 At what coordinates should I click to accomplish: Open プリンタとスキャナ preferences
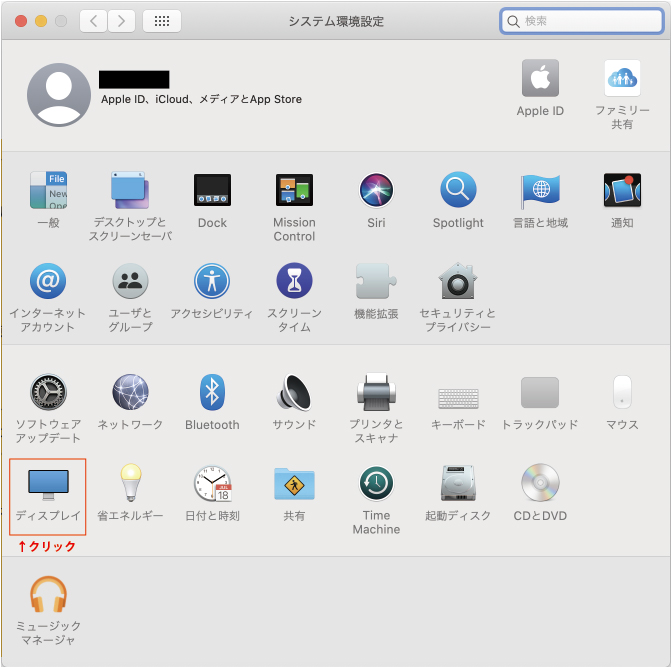tap(376, 392)
